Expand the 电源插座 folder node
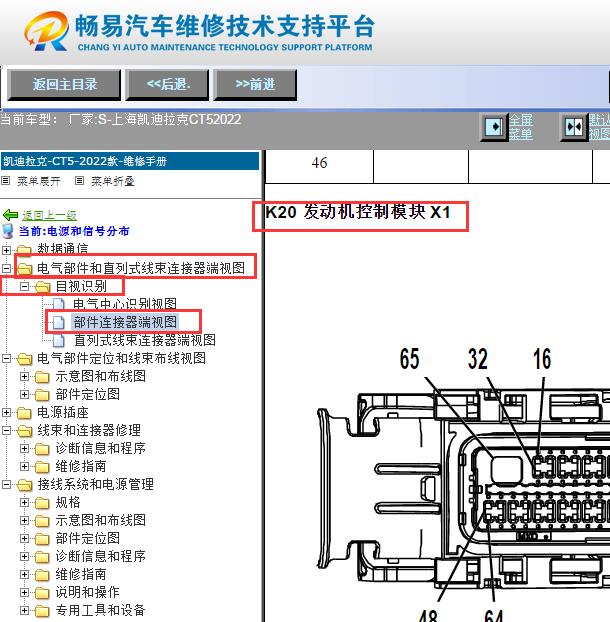The width and height of the screenshot is (610, 622). [6, 412]
